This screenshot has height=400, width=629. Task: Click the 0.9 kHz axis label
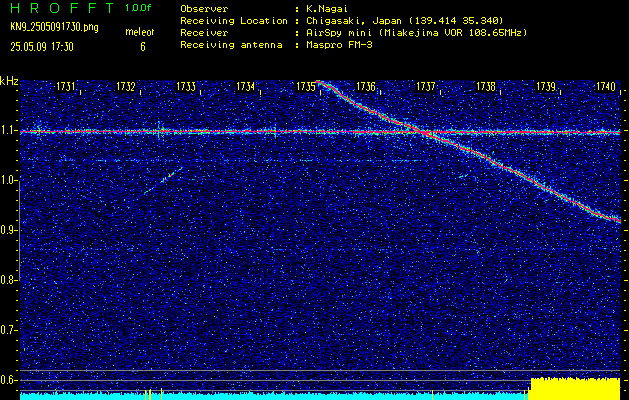tap(6, 230)
